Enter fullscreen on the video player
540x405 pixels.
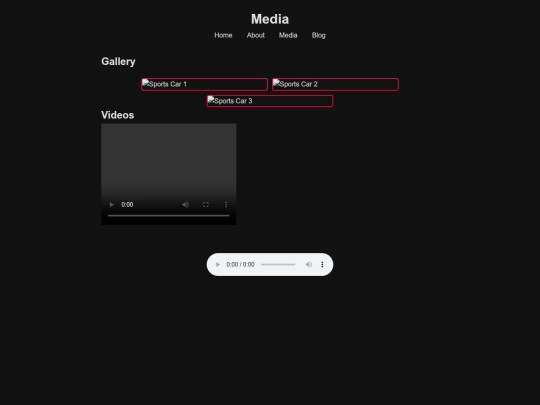206,205
